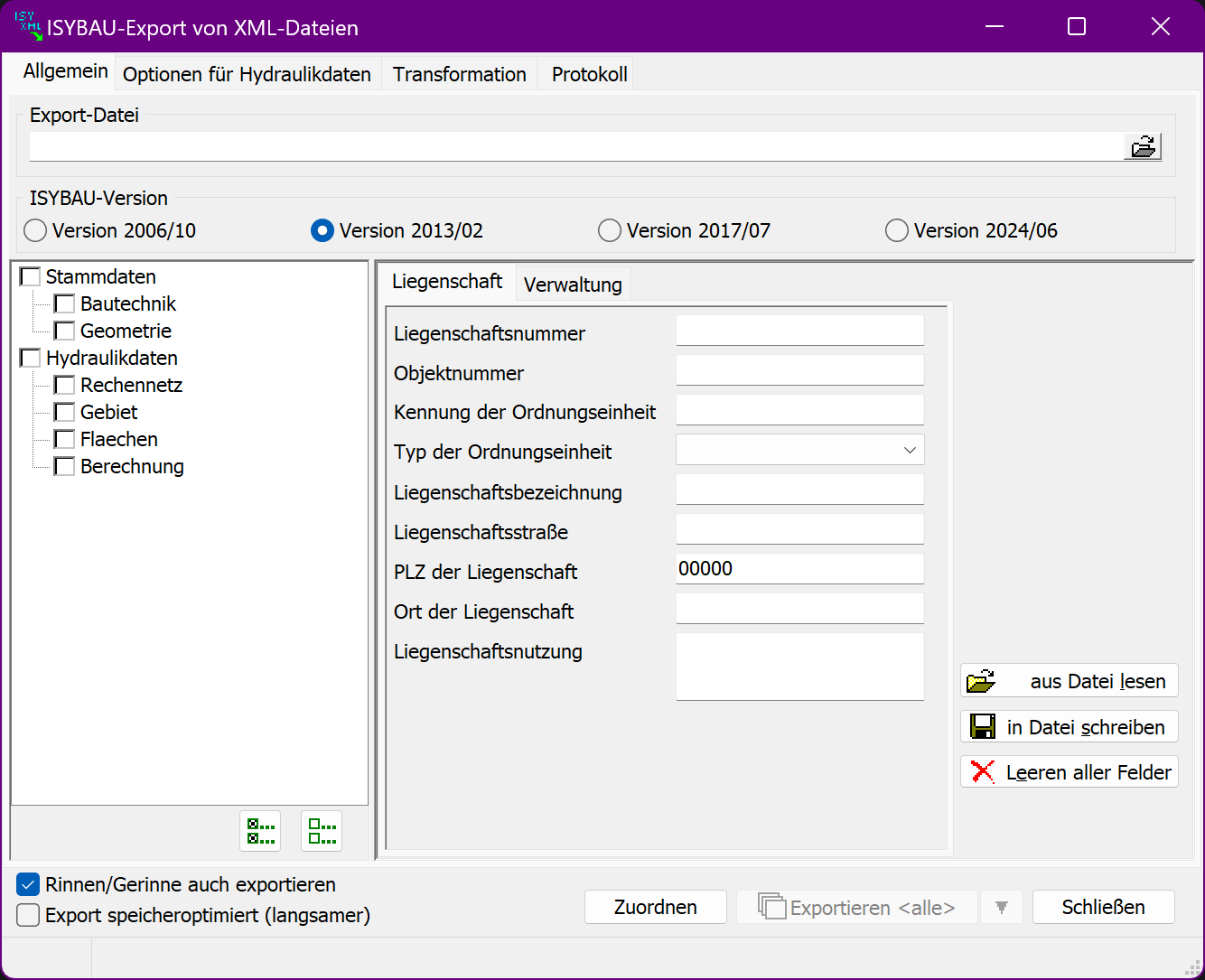Select the Version 2024/06 radio button

897,231
